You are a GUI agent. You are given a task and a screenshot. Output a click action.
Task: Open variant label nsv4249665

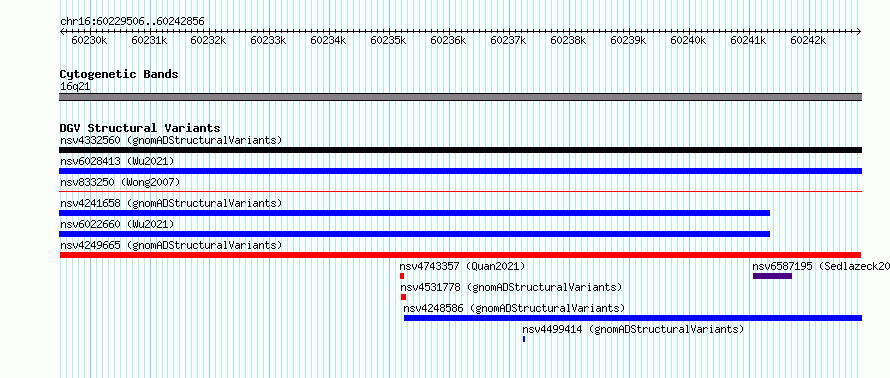[171, 245]
